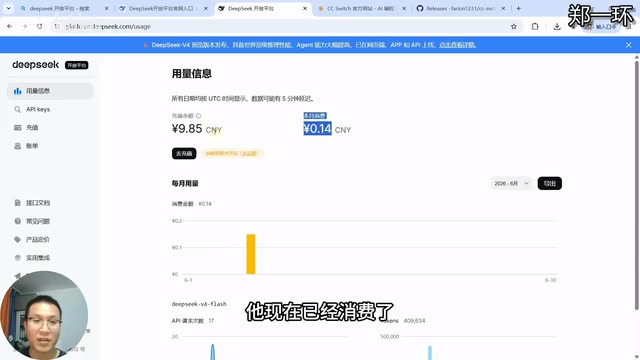This screenshot has width=640, height=360.
Task: Click the deepseek logo
Action: [36, 64]
